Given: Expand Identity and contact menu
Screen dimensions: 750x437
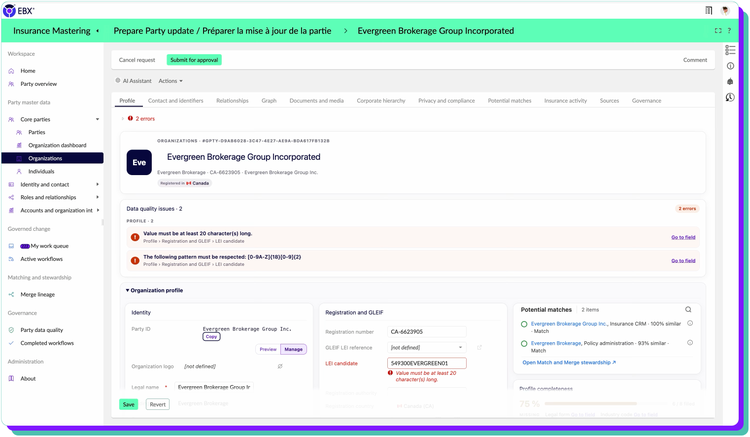Looking at the screenshot, I should 98,185.
